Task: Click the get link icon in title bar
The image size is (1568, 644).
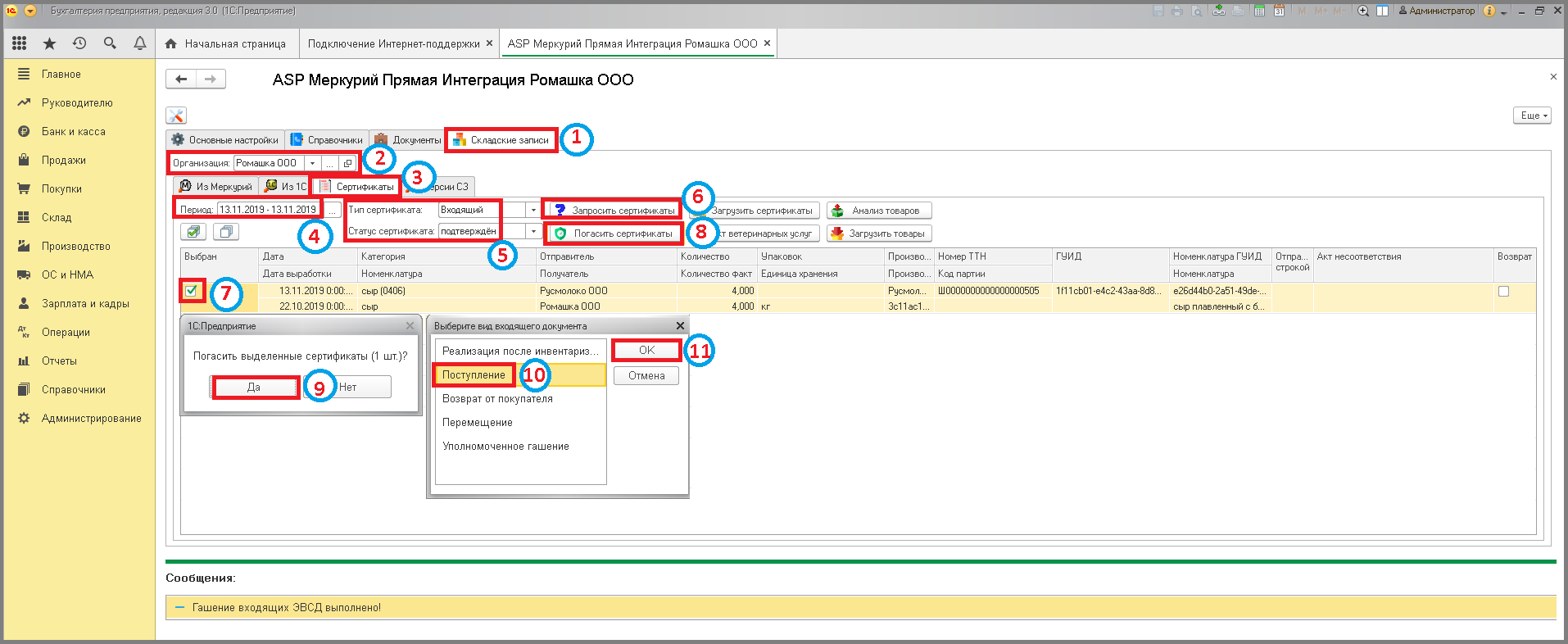Action: click(1219, 11)
